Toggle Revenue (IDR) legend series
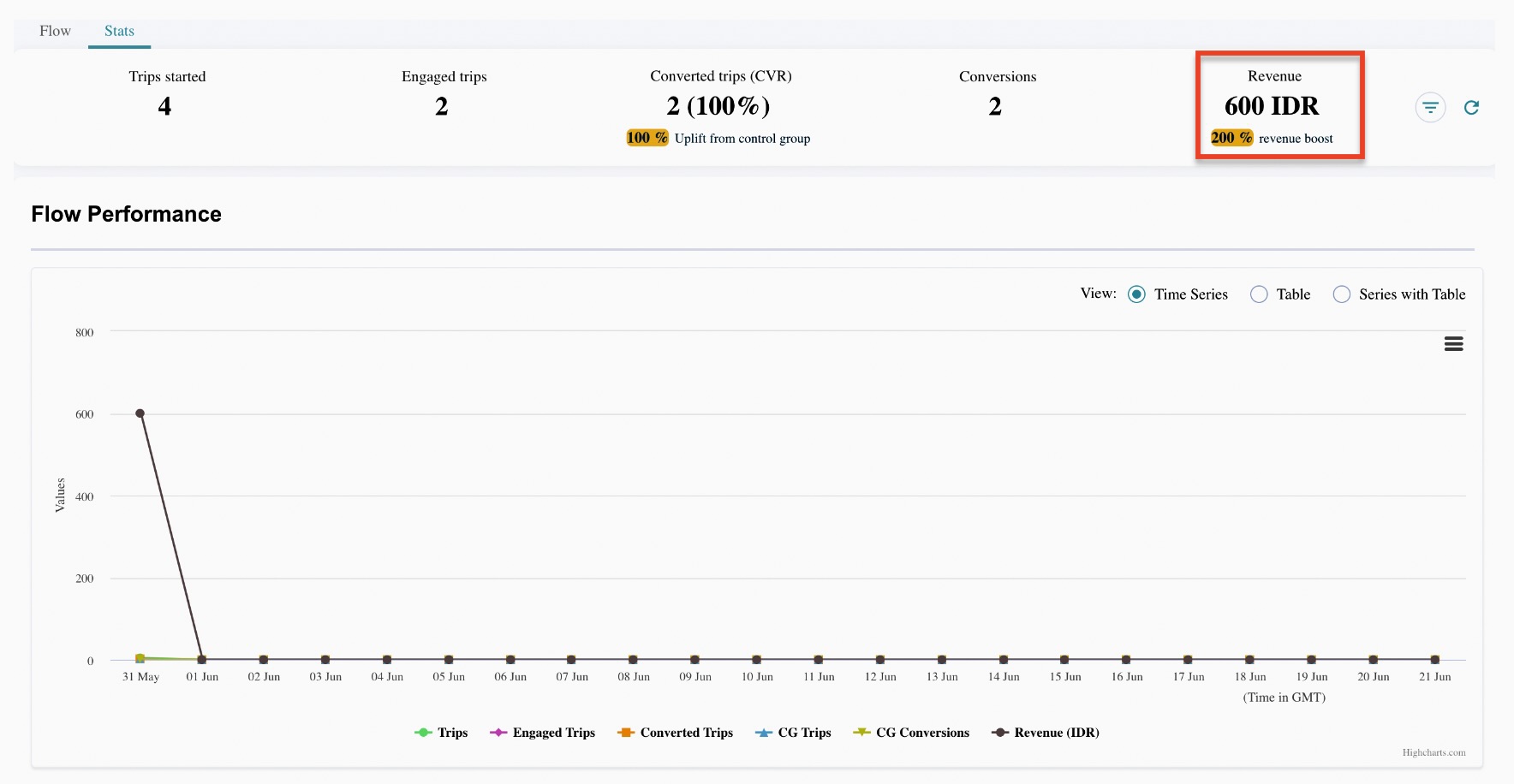Image resolution: width=1514 pixels, height=784 pixels. [x=1046, y=733]
